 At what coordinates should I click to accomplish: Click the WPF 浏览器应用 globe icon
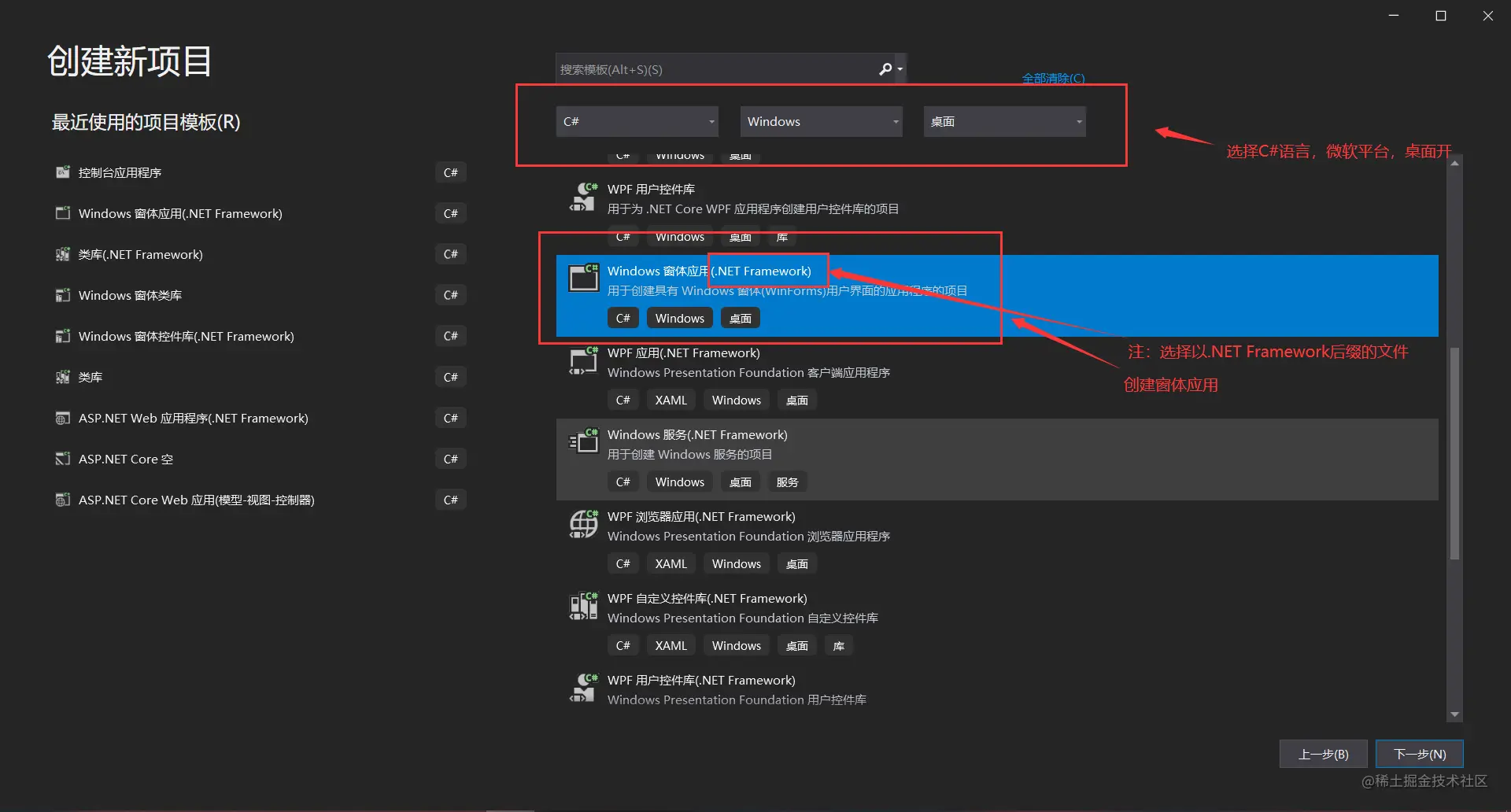583,524
